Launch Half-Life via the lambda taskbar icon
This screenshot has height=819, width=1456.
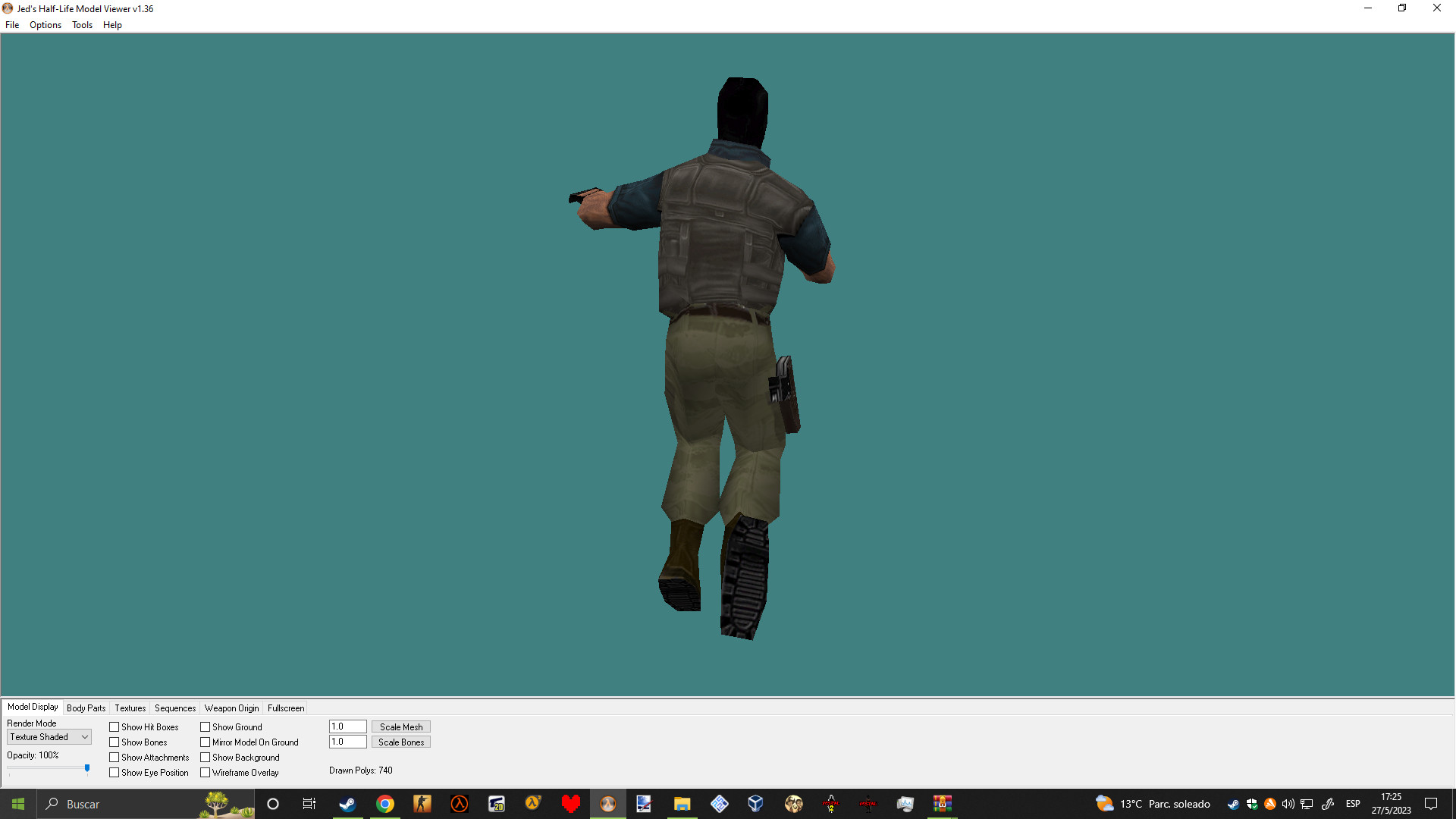tap(459, 804)
